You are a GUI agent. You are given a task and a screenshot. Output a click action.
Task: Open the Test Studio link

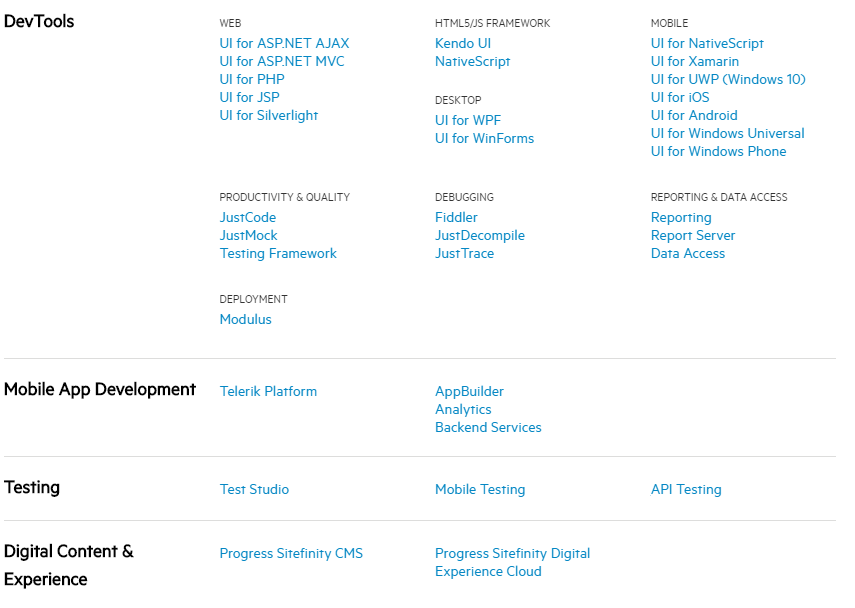254,490
